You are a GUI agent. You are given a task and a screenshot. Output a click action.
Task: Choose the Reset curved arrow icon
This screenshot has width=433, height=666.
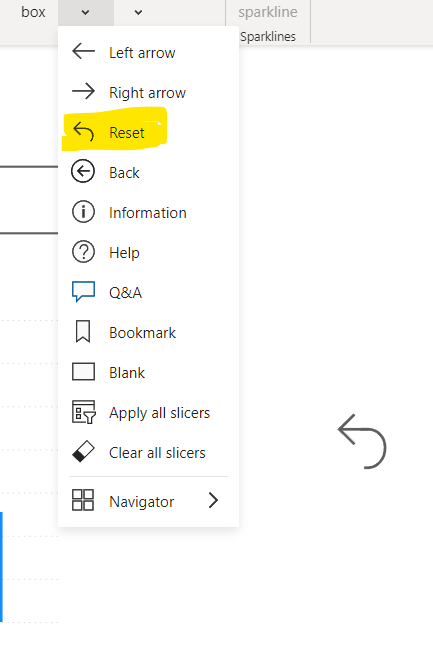(x=83, y=131)
